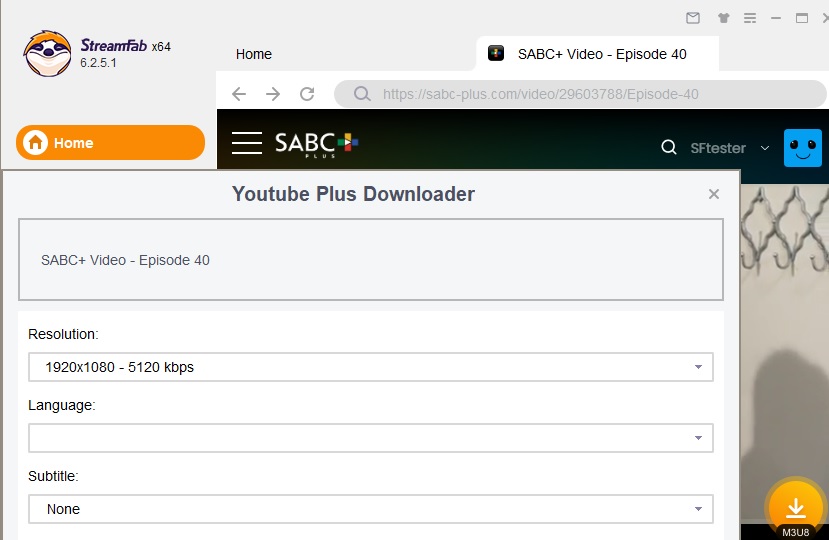
Task: Open the Resolution dropdown
Action: 371,367
